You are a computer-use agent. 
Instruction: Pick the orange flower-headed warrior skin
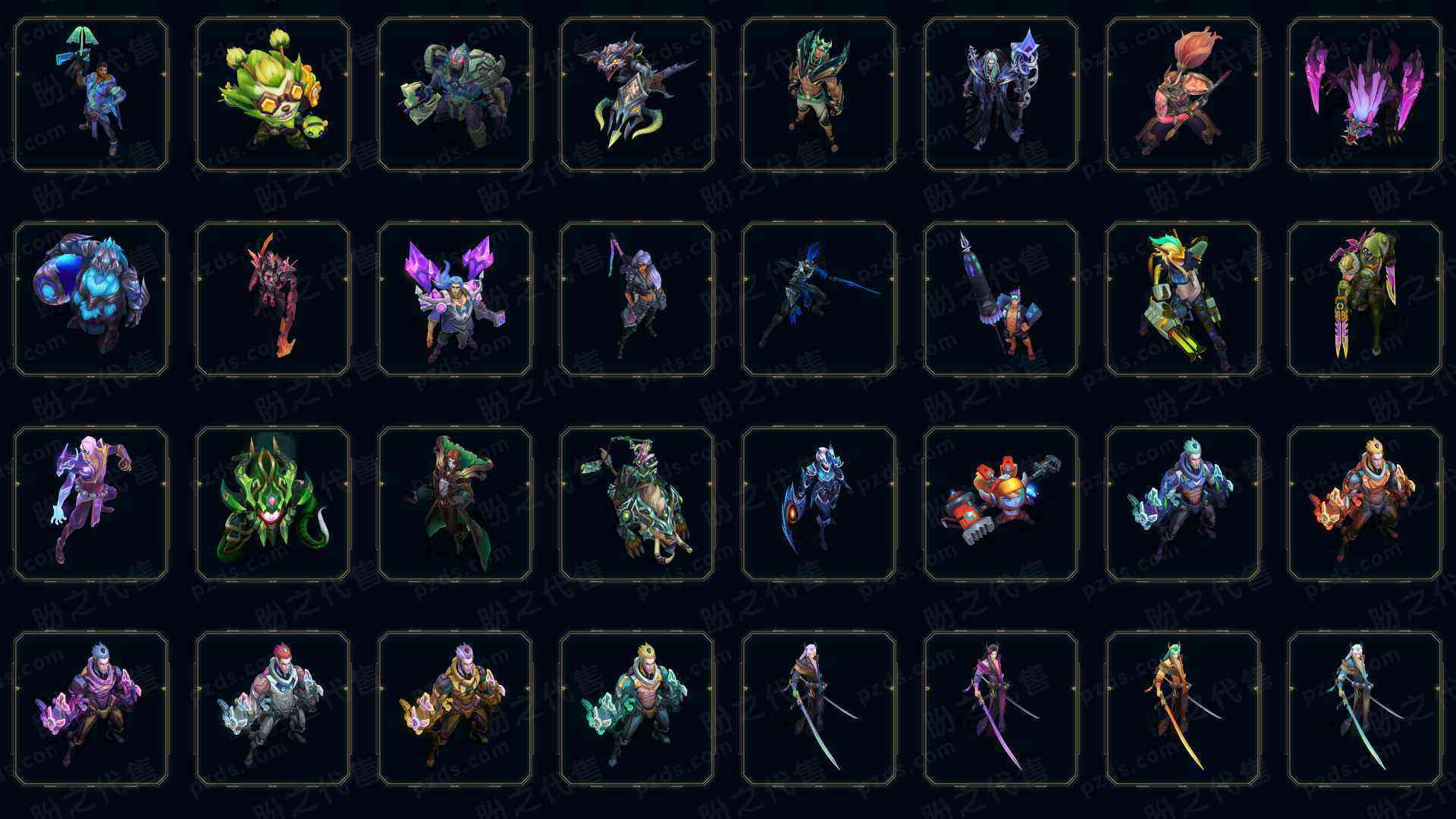(x=1183, y=94)
